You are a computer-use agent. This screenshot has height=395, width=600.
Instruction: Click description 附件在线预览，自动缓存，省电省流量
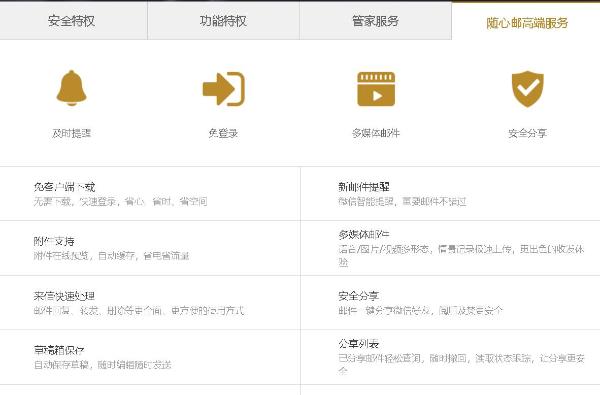click(x=111, y=256)
